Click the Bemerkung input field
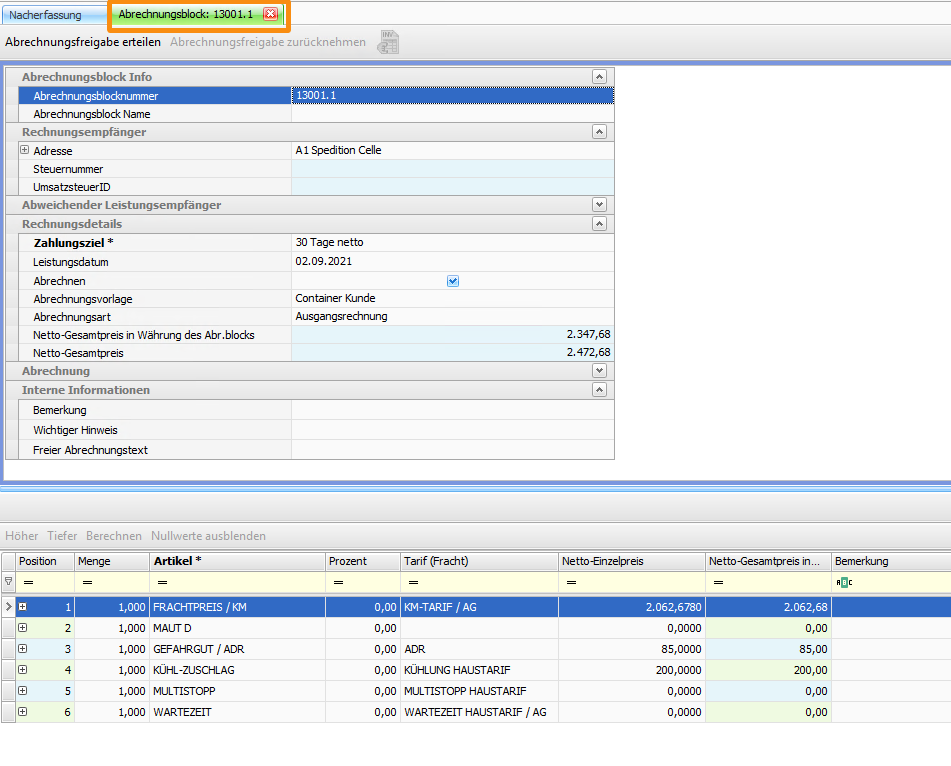The image size is (951, 766). click(x=451, y=410)
